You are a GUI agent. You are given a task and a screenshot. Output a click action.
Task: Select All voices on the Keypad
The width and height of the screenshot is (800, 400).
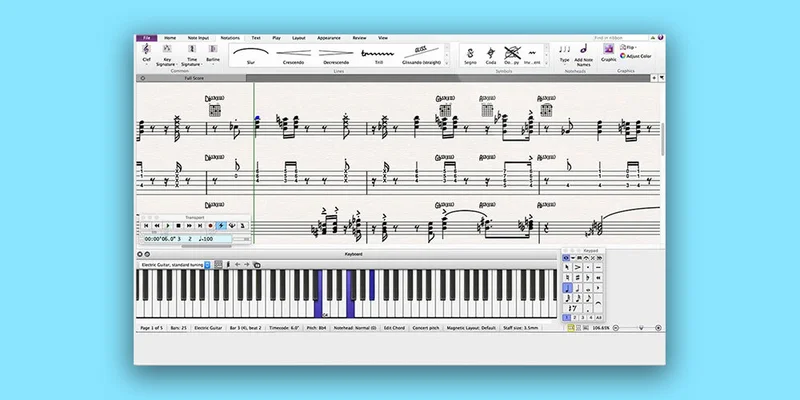click(598, 317)
